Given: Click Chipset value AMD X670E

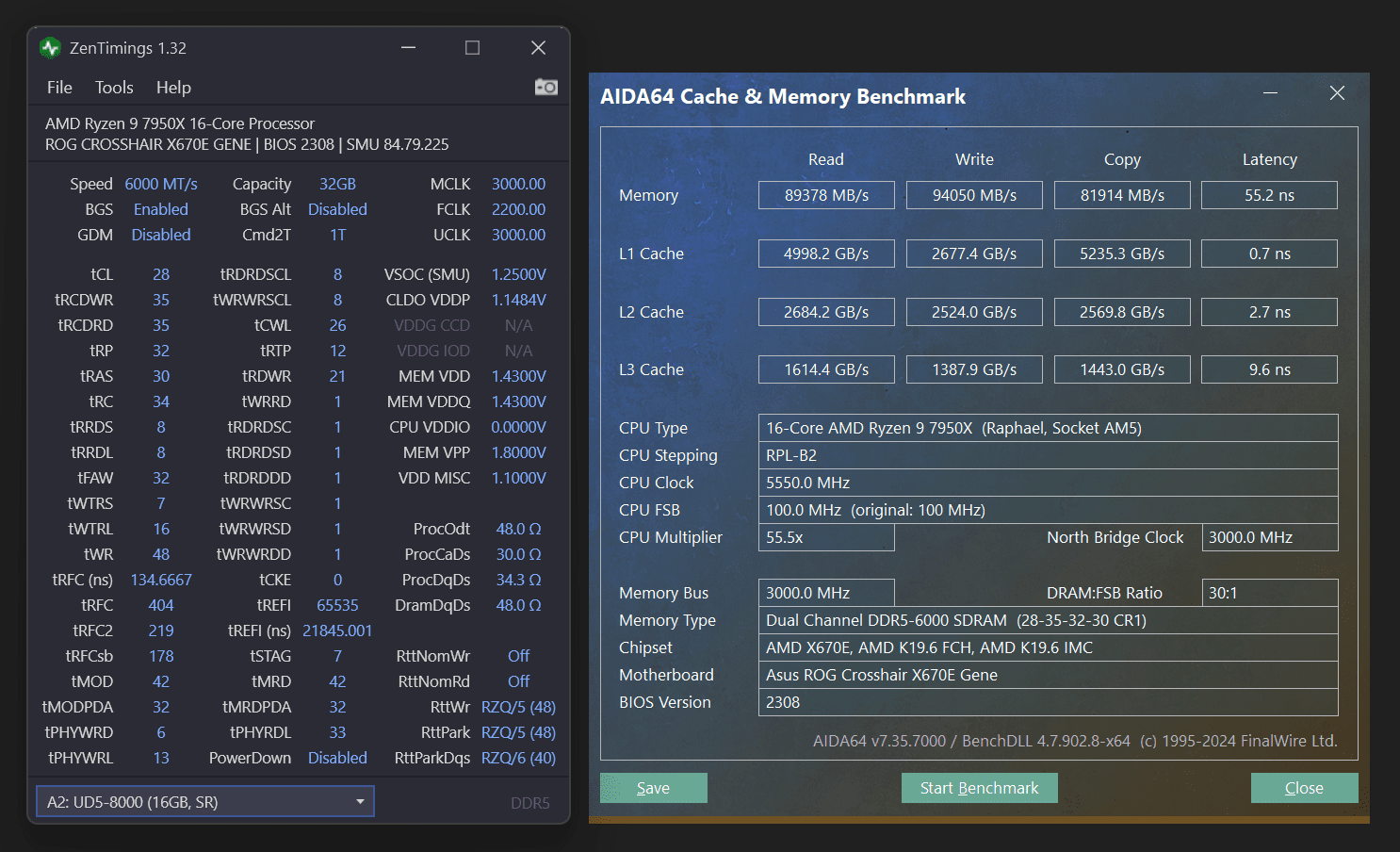Looking at the screenshot, I should coord(1049,647).
